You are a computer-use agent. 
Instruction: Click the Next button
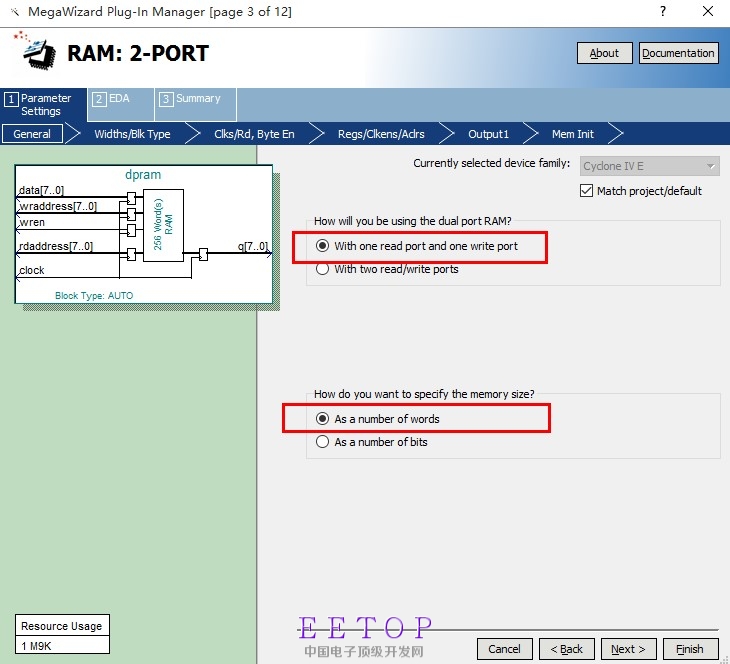tap(629, 649)
